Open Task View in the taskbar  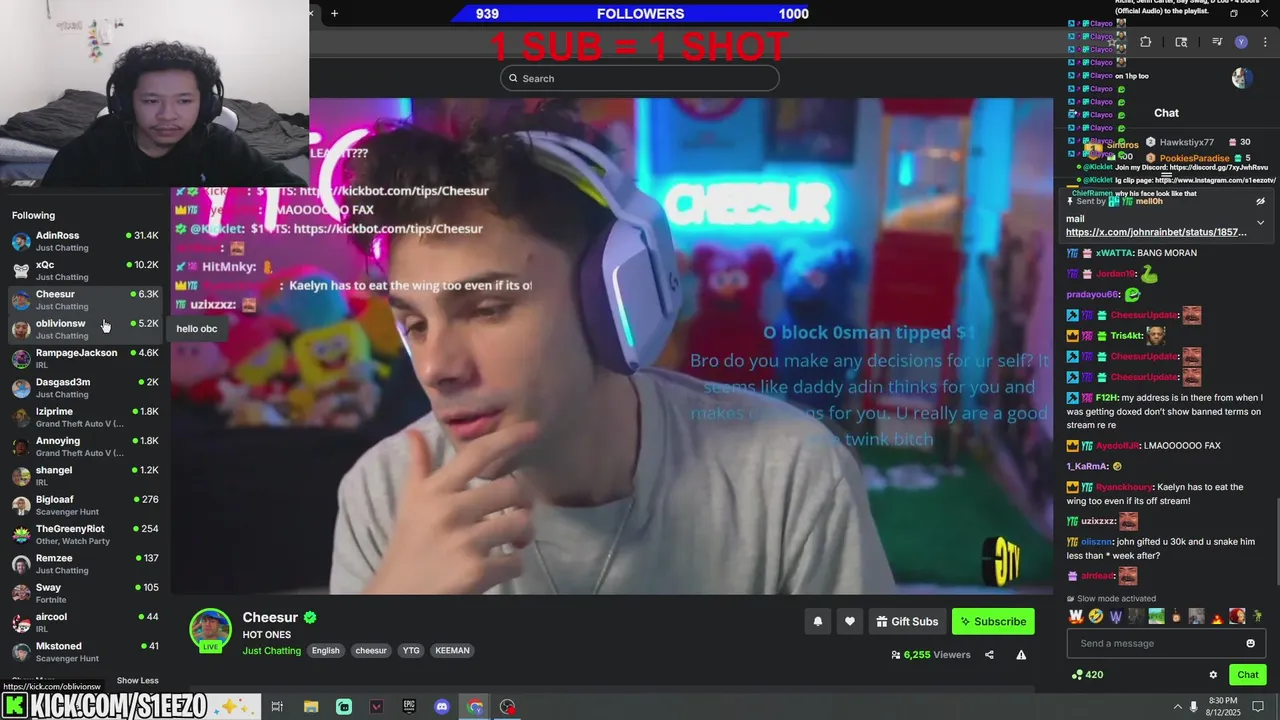pos(277,707)
